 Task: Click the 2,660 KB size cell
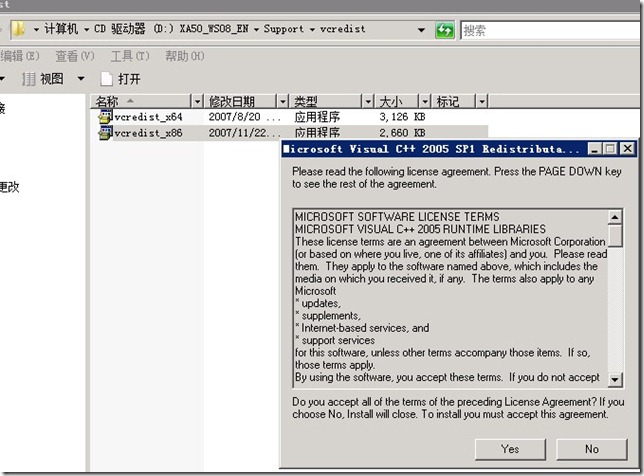click(x=402, y=133)
